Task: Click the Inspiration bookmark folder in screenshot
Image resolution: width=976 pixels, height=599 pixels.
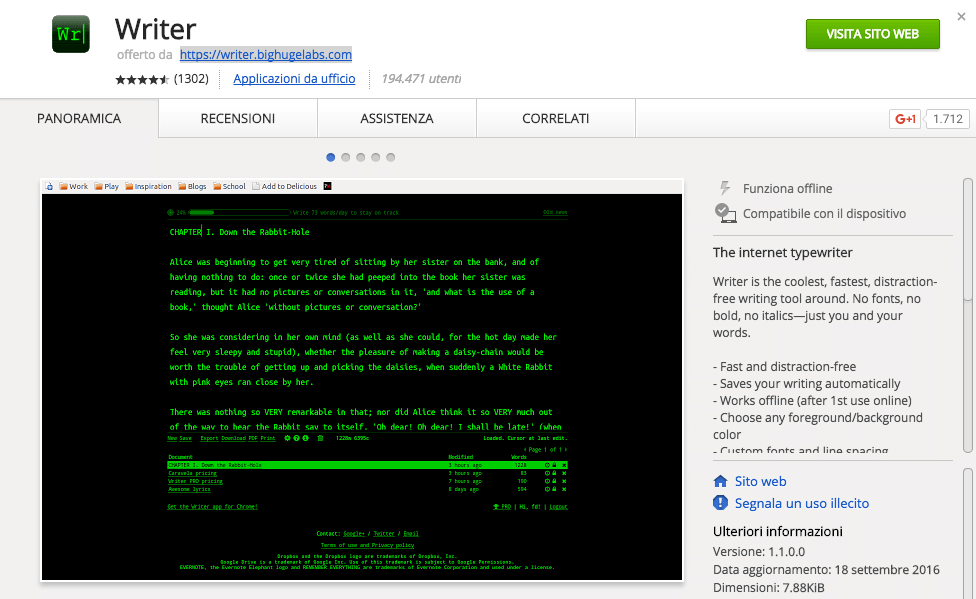Action: pyautogui.click(x=148, y=186)
